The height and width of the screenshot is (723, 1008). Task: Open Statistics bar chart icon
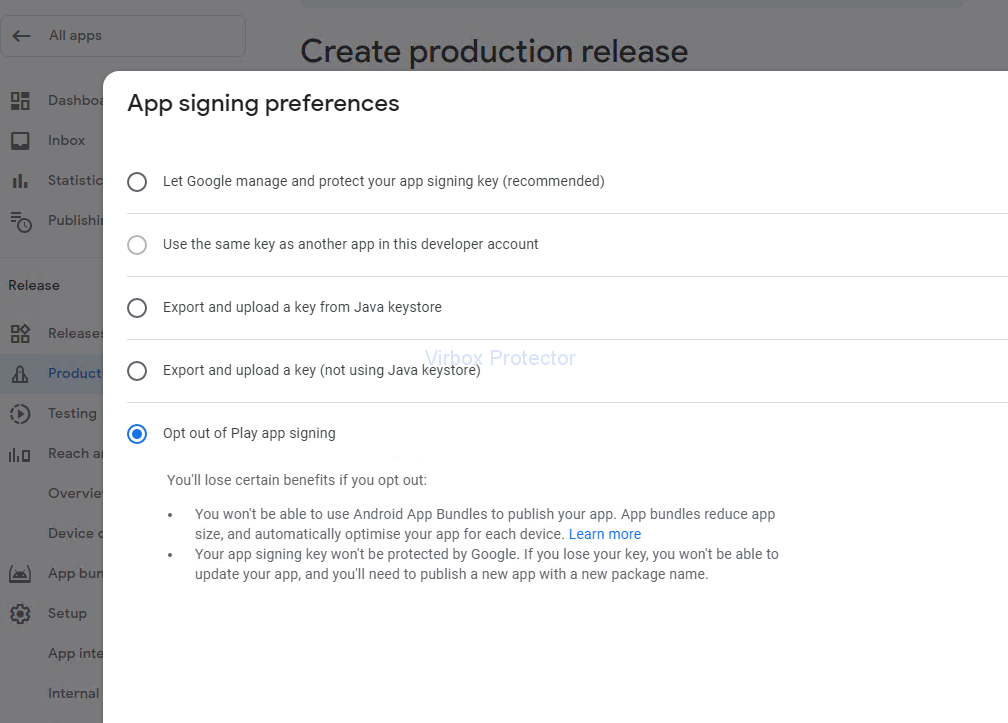[20, 181]
